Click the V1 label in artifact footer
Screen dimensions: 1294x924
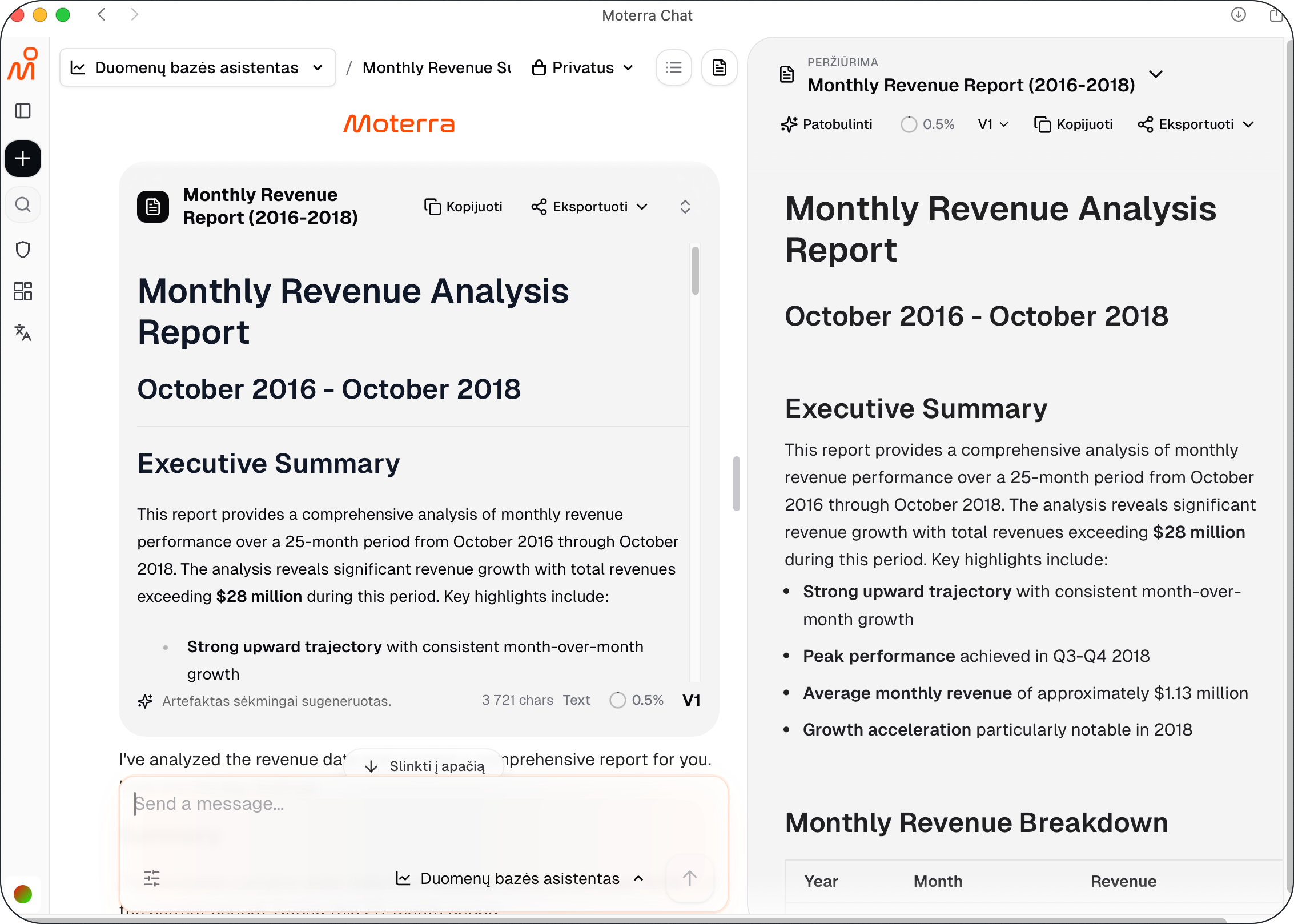[692, 700]
